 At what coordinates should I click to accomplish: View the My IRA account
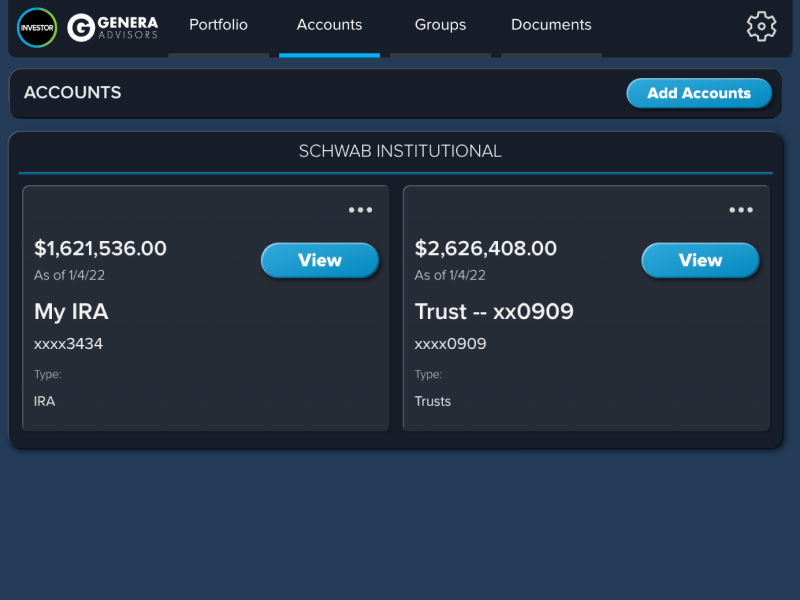tap(320, 260)
